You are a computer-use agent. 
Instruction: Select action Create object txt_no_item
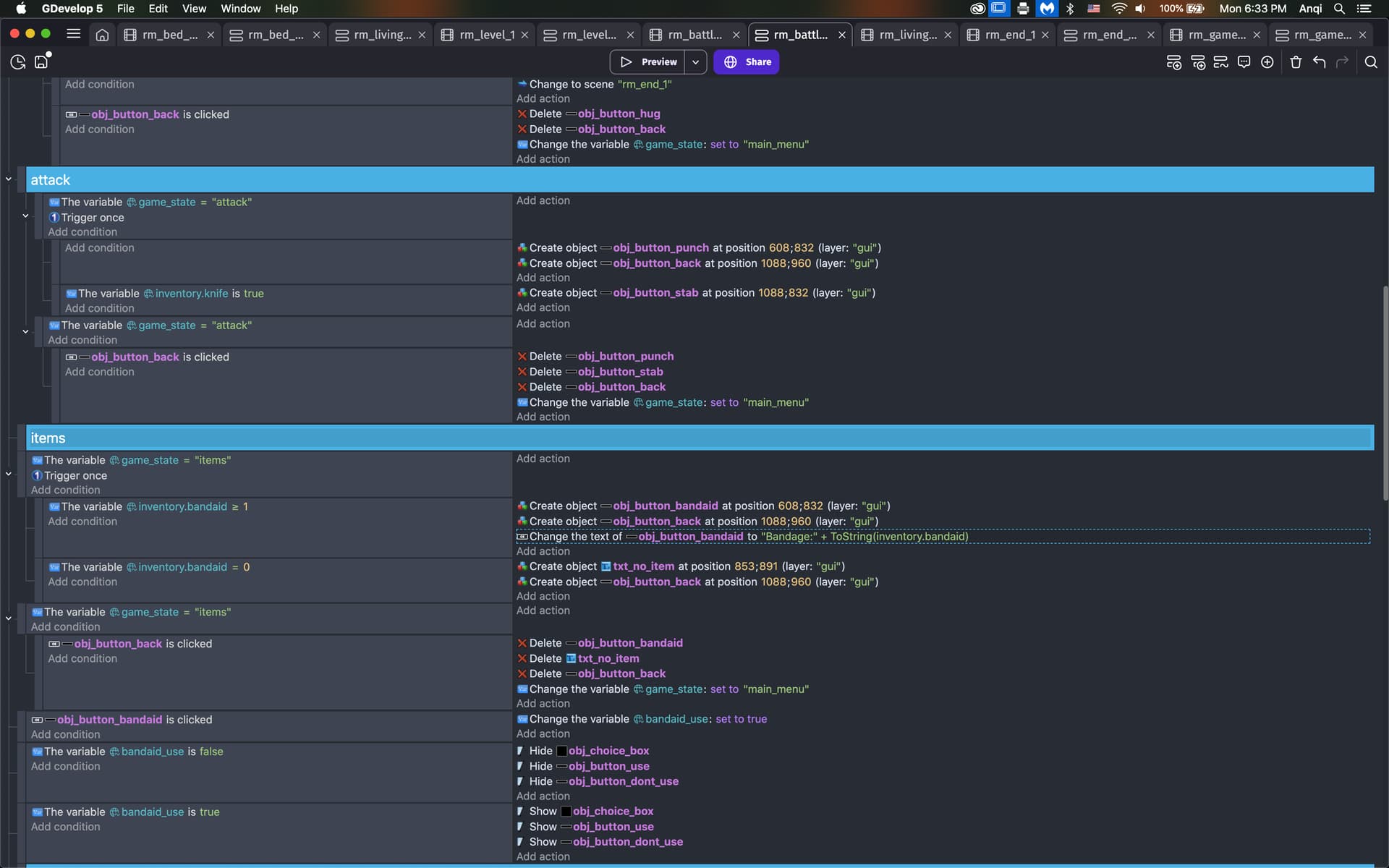(681, 566)
